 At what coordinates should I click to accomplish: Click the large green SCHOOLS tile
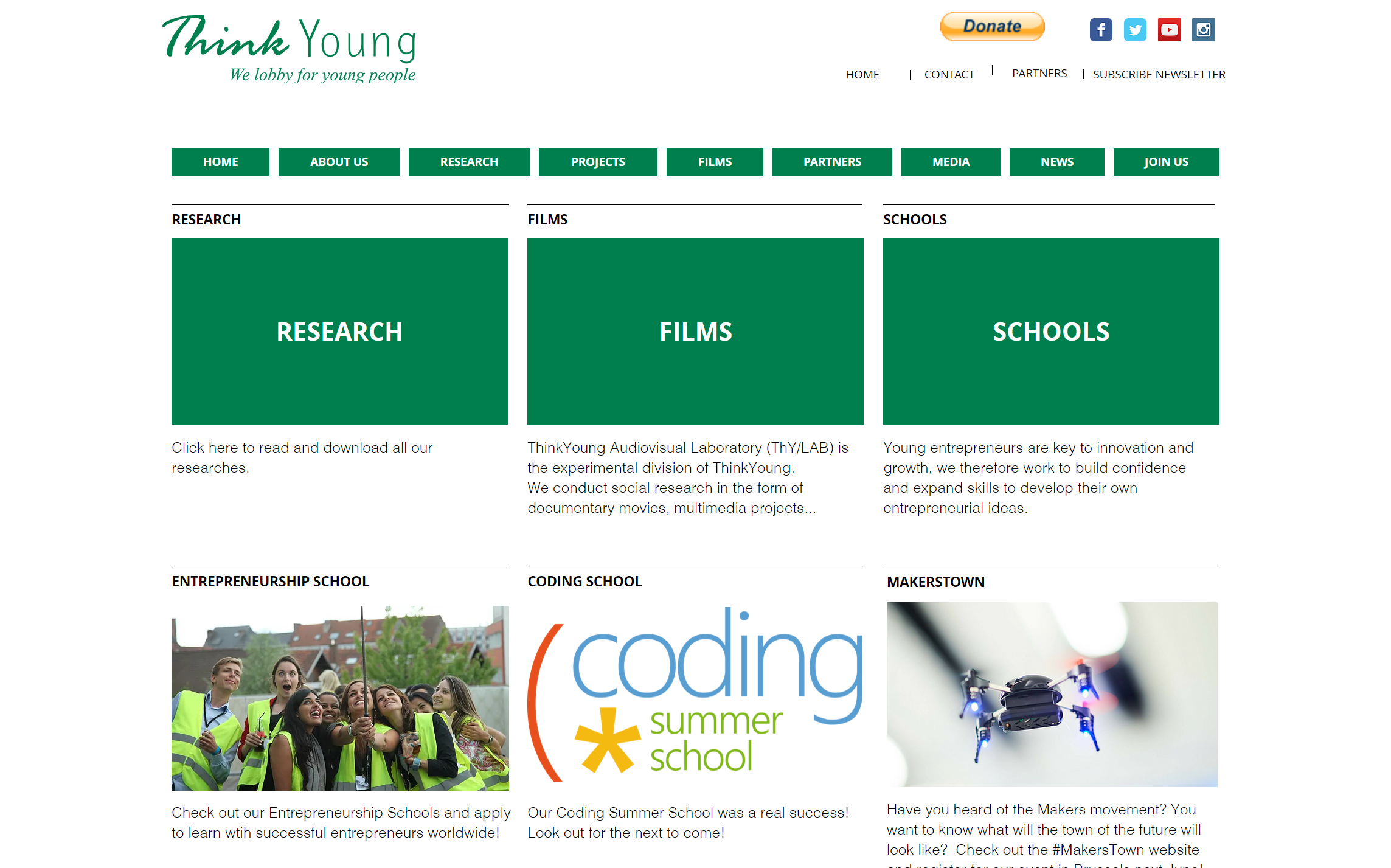[1051, 332]
